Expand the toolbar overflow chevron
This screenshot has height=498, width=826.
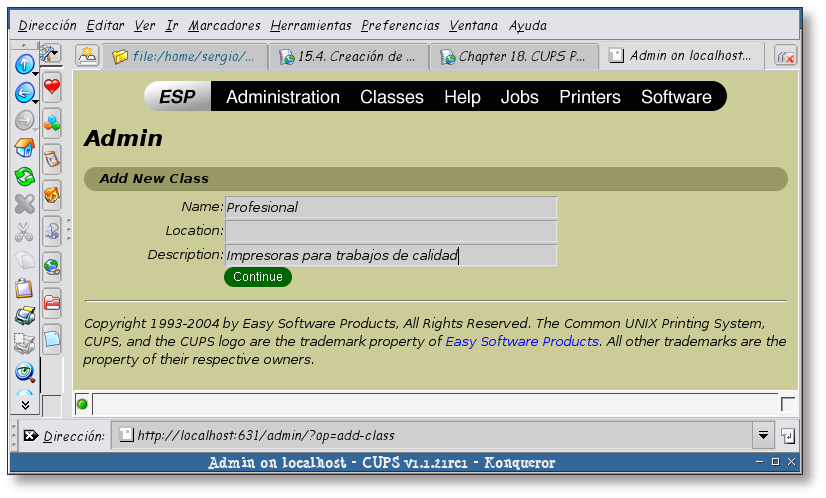[24, 403]
